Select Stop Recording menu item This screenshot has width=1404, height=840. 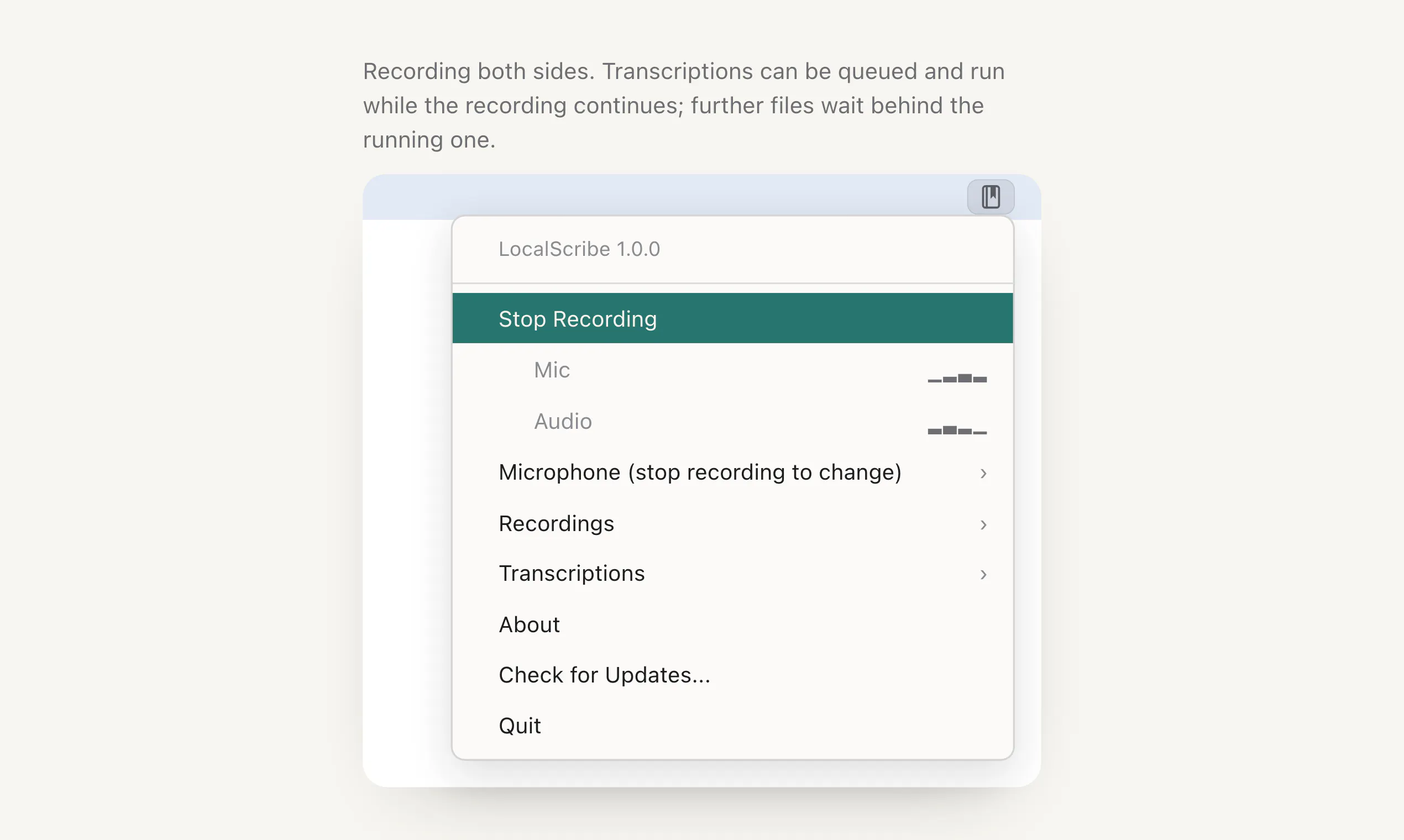point(732,318)
